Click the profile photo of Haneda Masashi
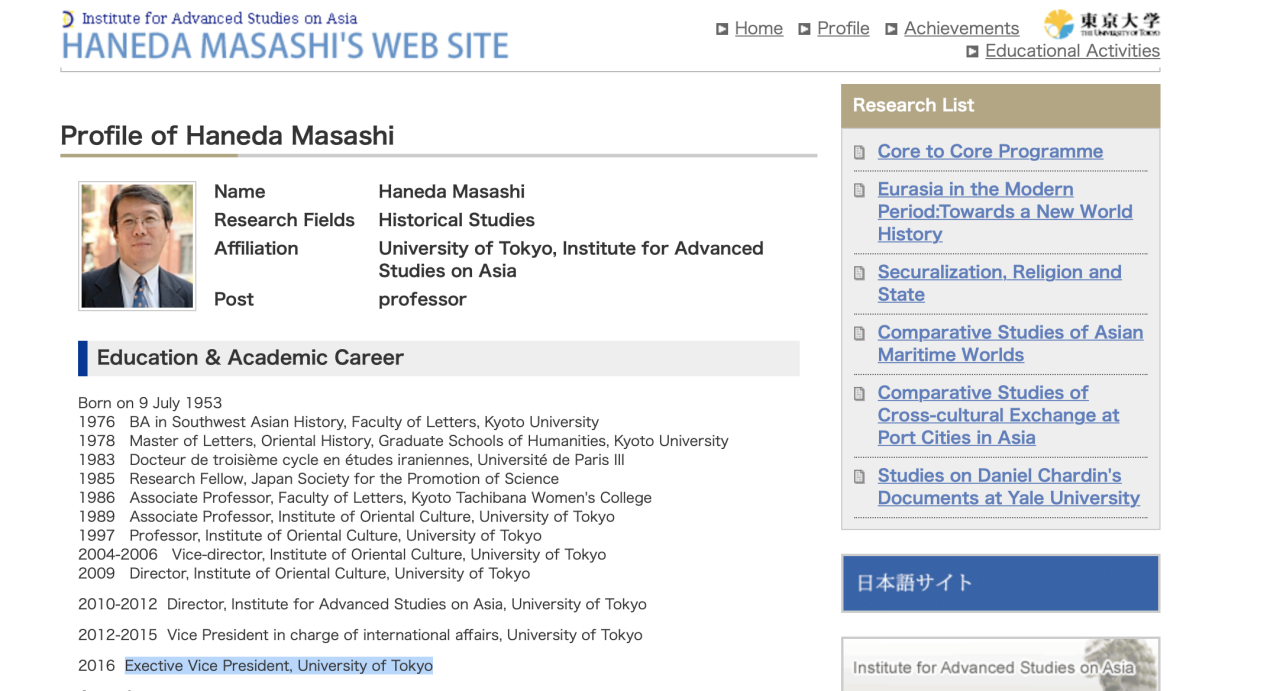Viewport: 1267px width, 691px height. click(x=137, y=246)
